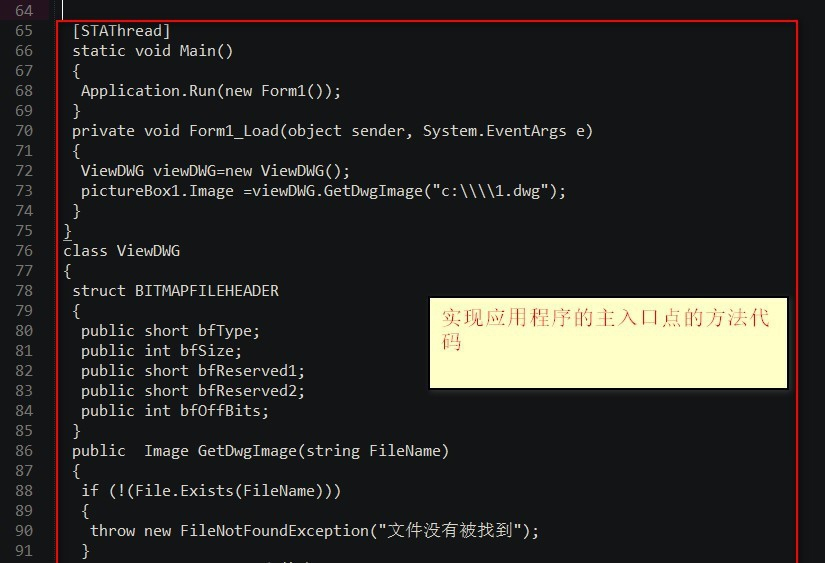Click the bfType field
Image resolution: width=825 pixels, height=563 pixels.
point(228,331)
